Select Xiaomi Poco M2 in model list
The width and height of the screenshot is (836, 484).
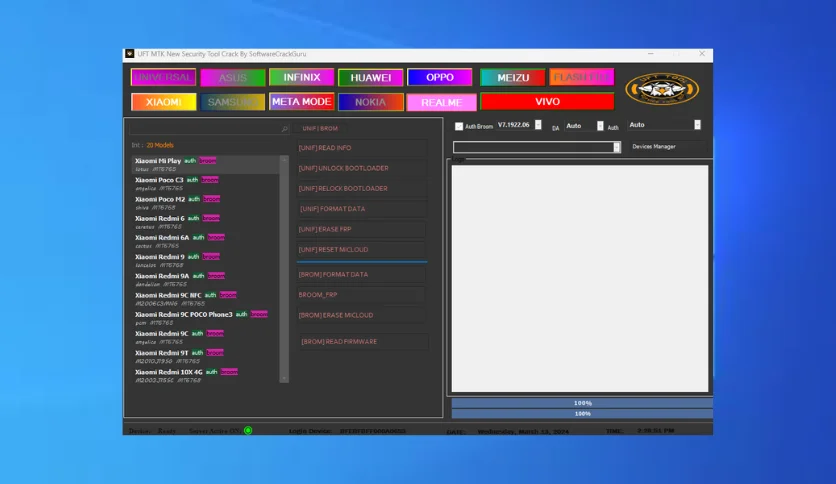pyautogui.click(x=205, y=203)
